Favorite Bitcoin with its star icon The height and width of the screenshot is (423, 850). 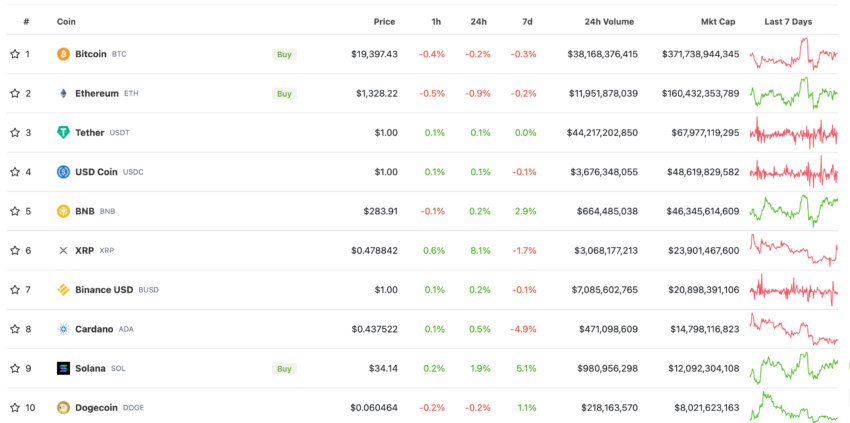15,54
